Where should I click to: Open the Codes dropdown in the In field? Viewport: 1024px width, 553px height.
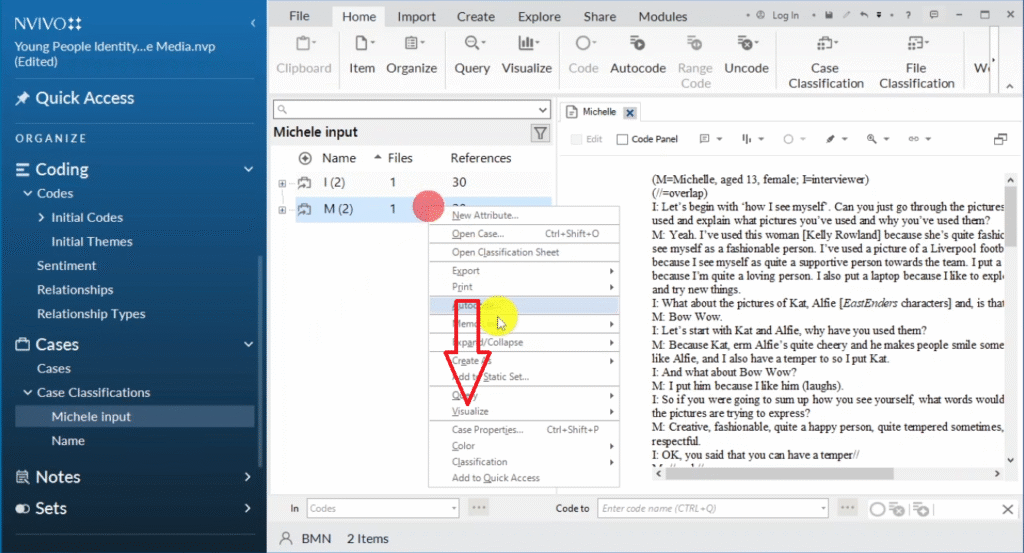tap(452, 508)
